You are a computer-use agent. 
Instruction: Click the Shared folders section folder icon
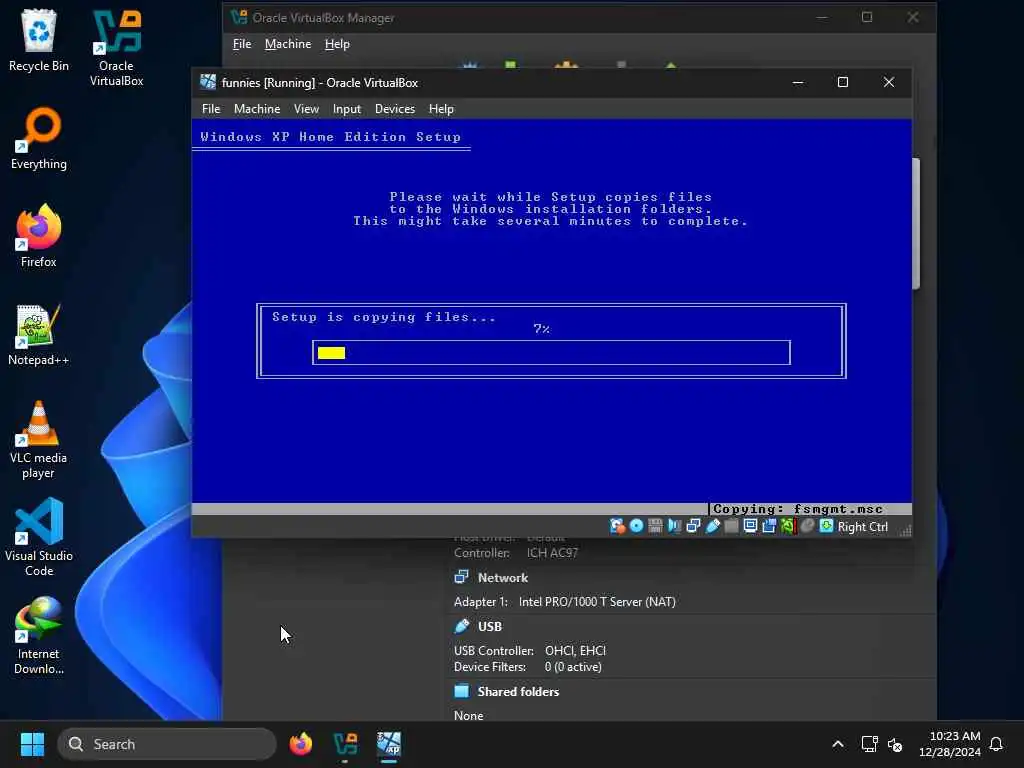point(462,691)
